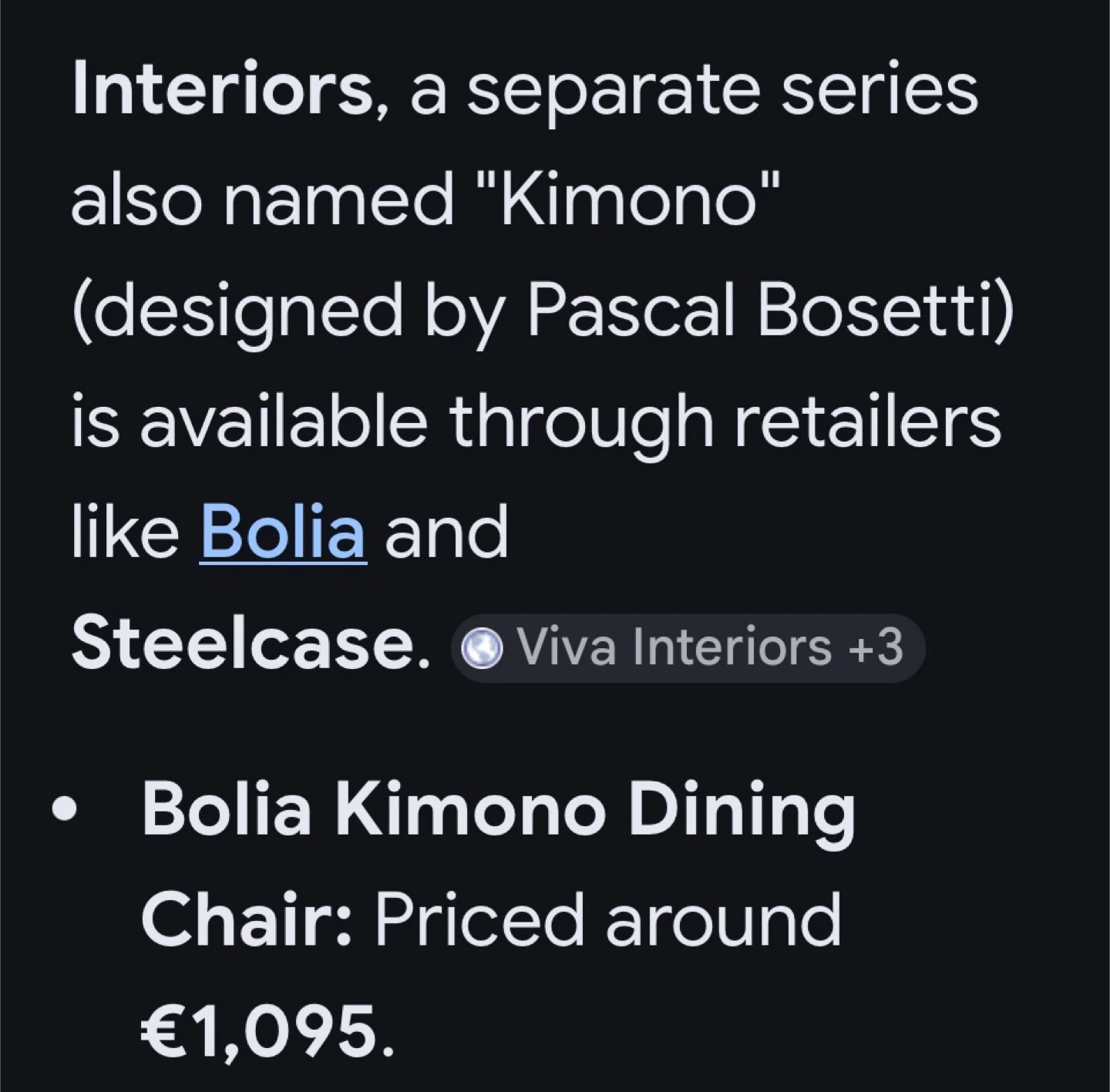
Task: Click the bold word Dining
Action: click(x=742, y=809)
